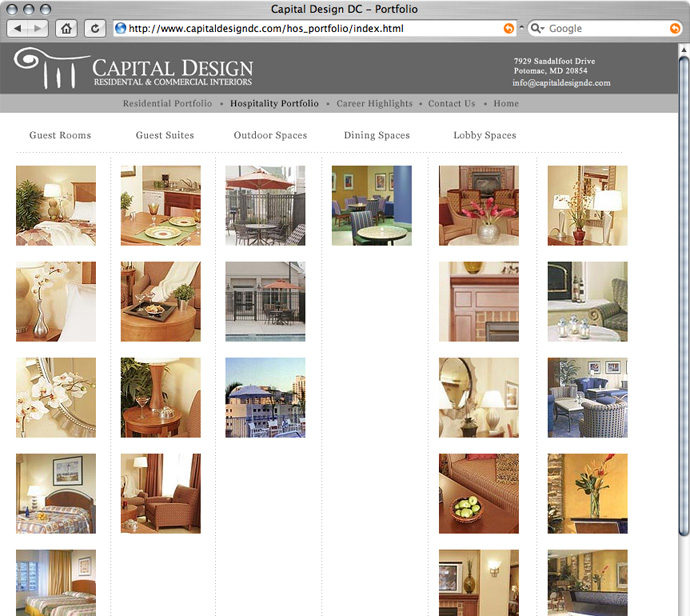The image size is (690, 616).
Task: Open lobby thumbnail with tropical flowers in glass vase
Action: [x=587, y=493]
